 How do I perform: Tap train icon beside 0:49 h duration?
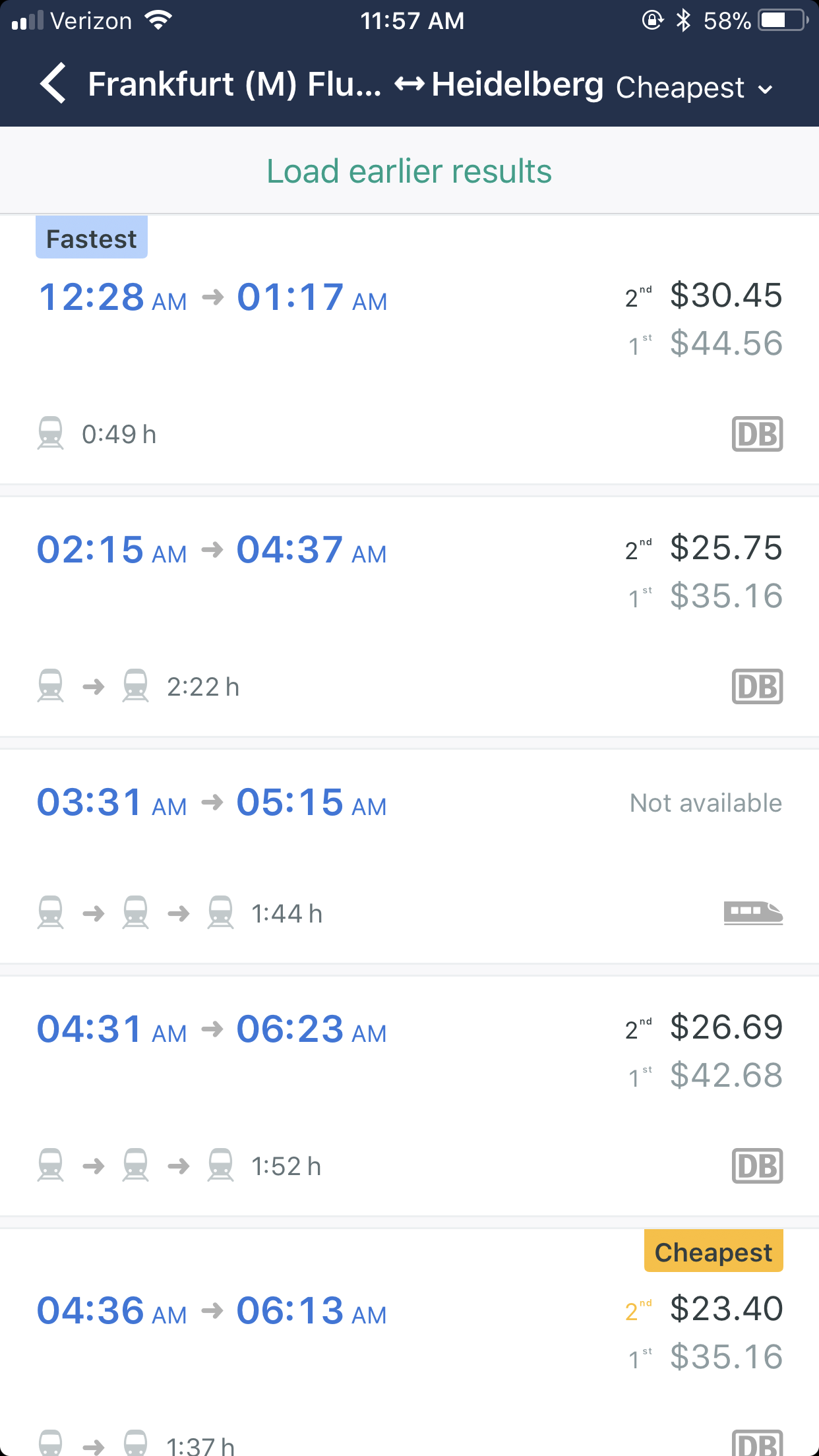[x=51, y=433]
